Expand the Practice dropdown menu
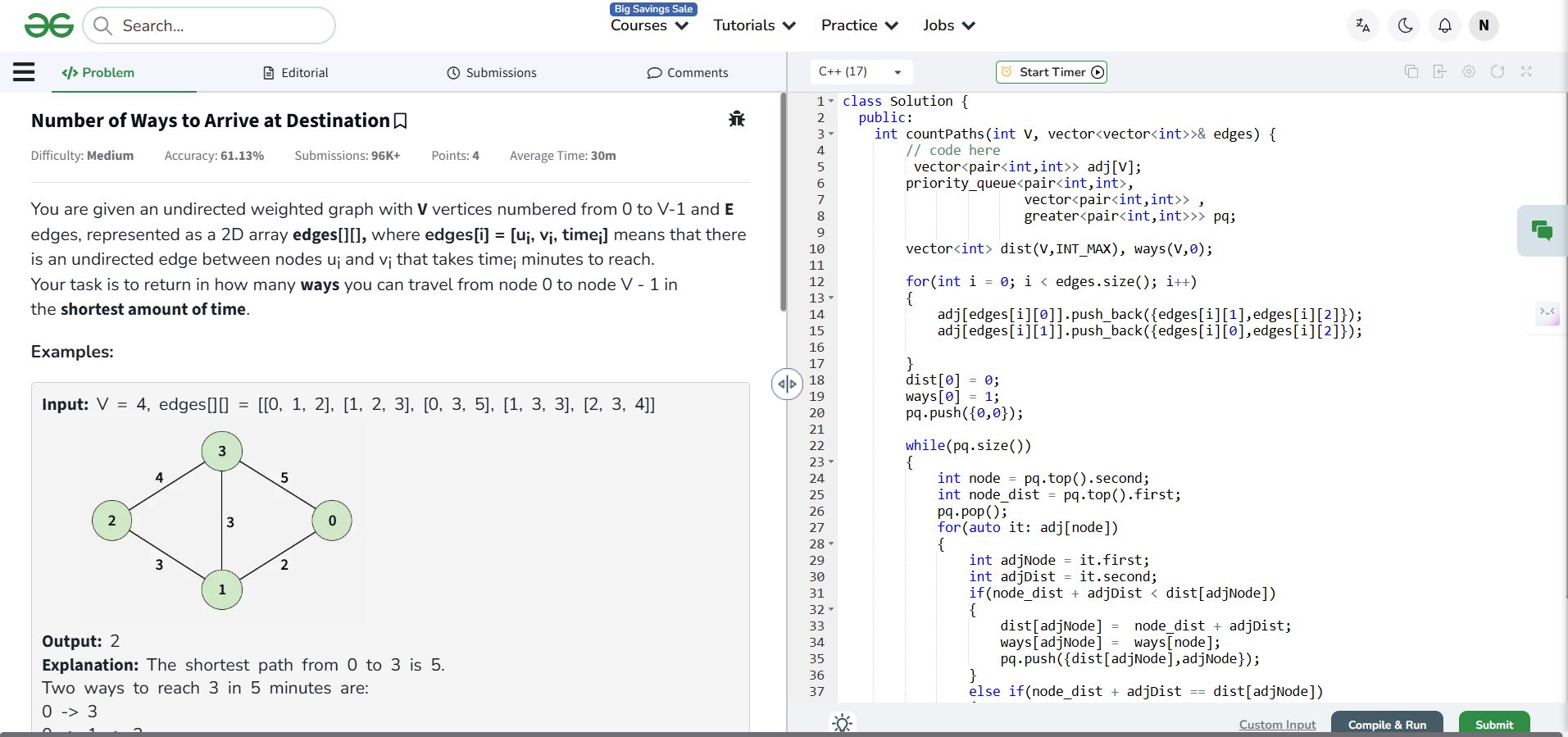The image size is (1568, 737). tap(859, 25)
